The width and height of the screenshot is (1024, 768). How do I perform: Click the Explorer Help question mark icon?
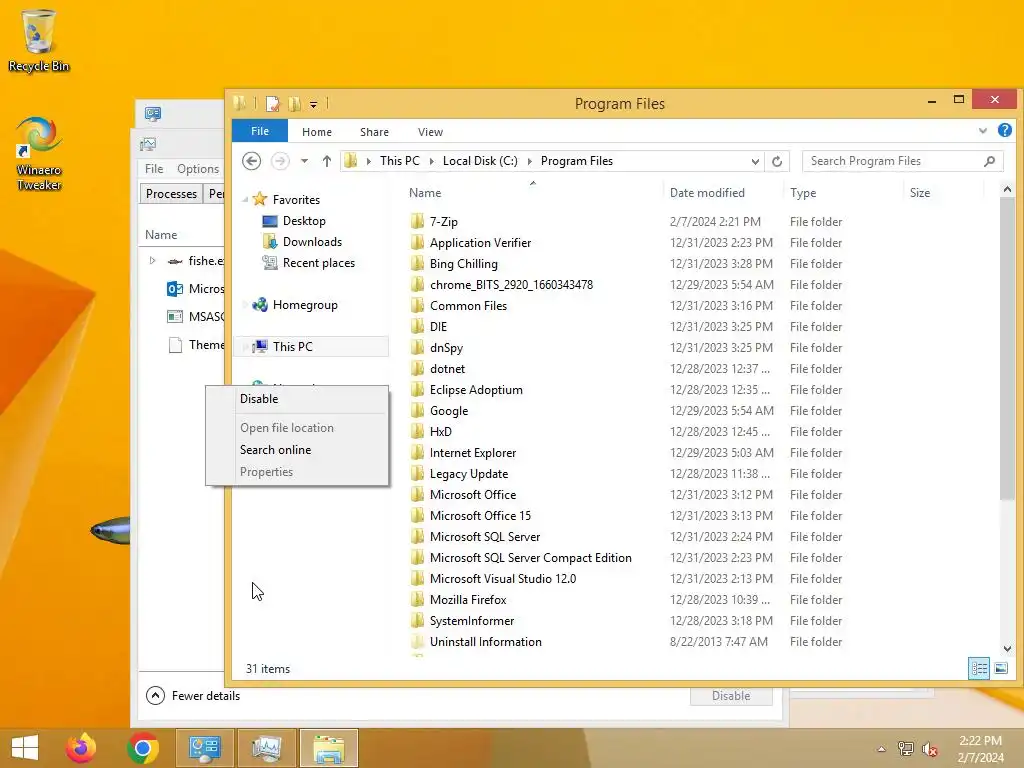[x=1004, y=131]
